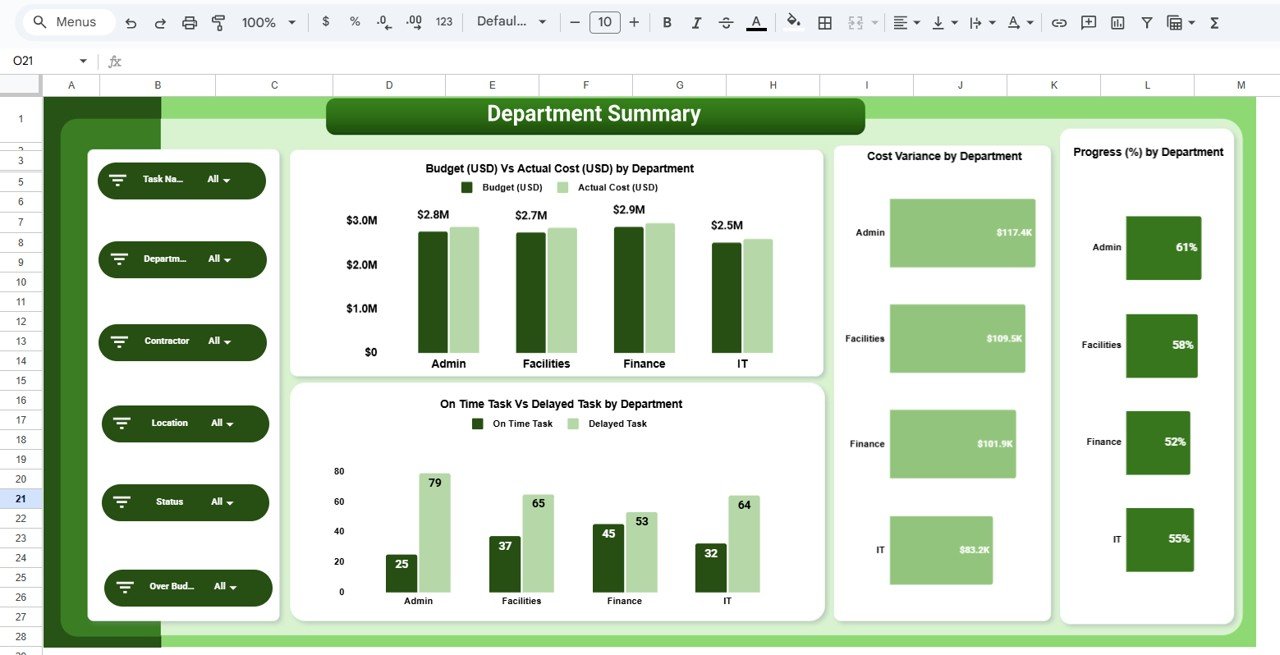
Task: Increase decimal places
Action: click(413, 21)
